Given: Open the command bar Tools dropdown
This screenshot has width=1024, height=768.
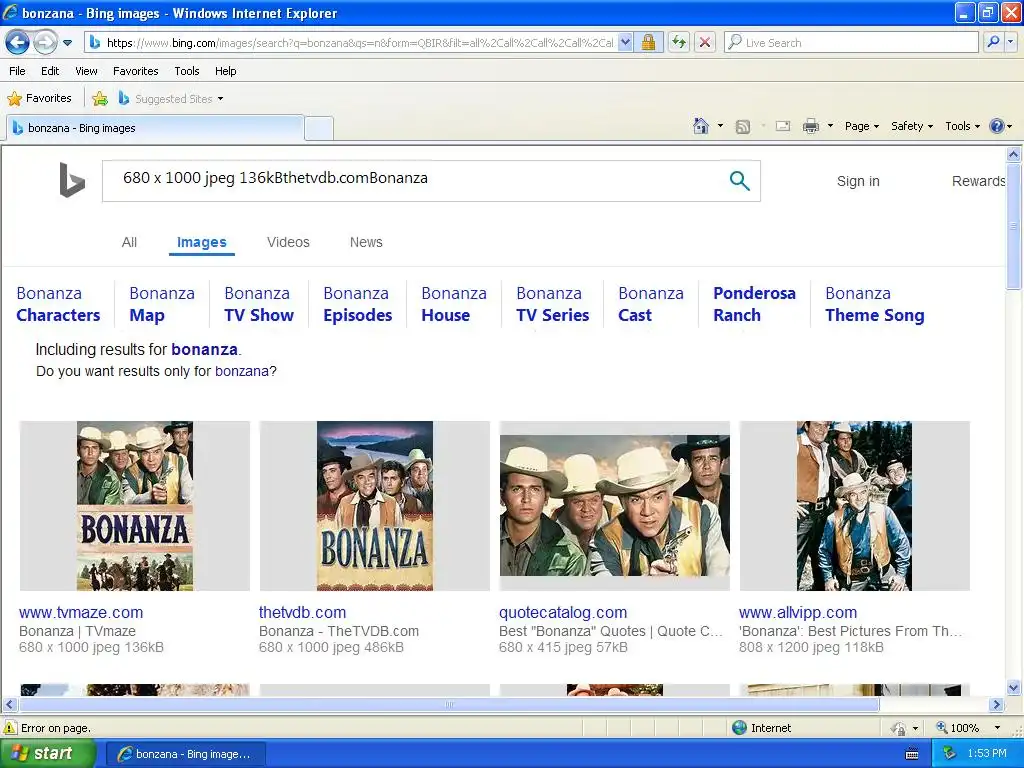Looking at the screenshot, I should [962, 126].
